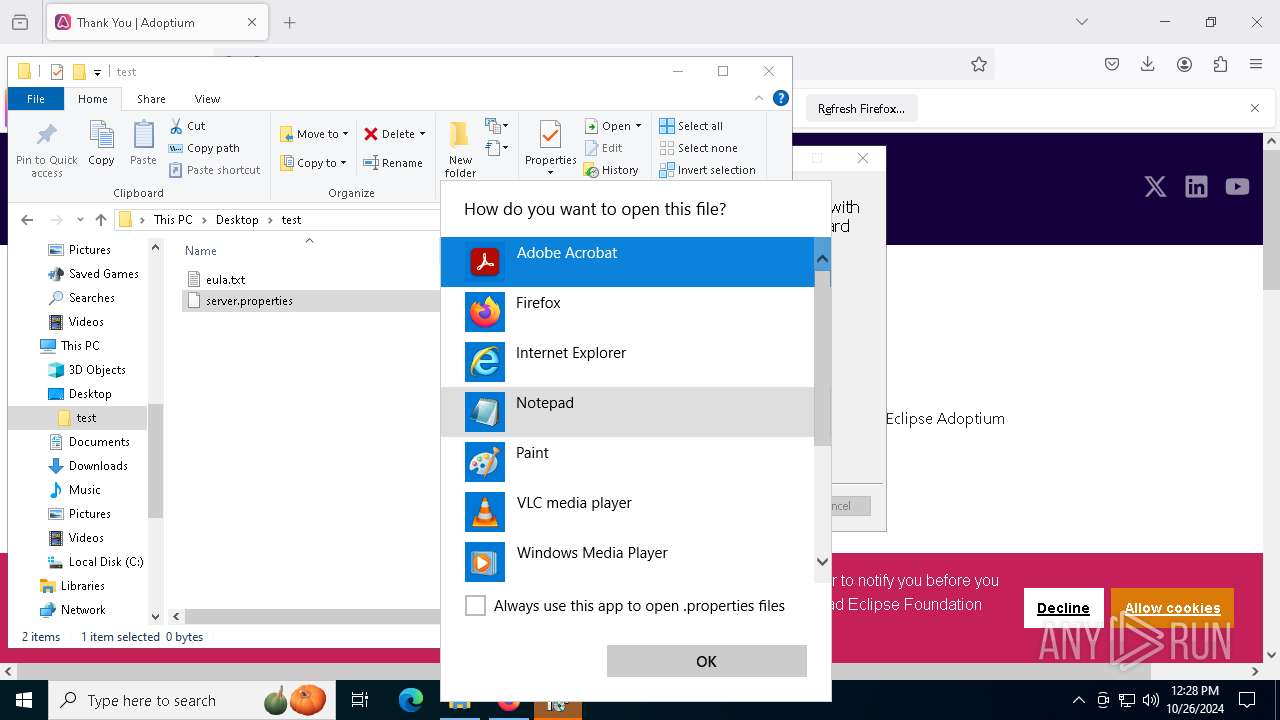Open File menu in Explorer
The image size is (1280, 720).
(36, 99)
